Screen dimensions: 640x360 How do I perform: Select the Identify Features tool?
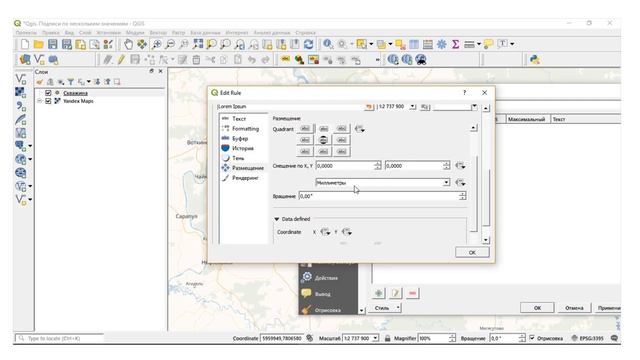tap(328, 44)
